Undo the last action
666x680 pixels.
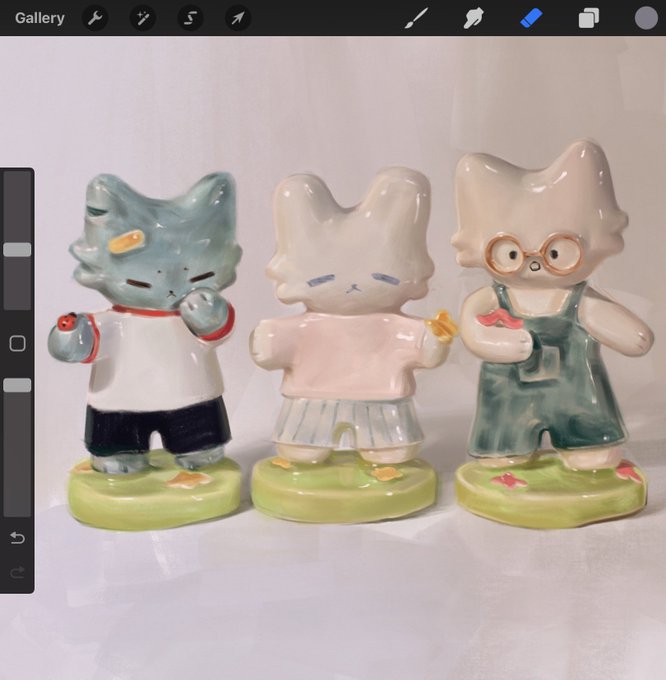coord(17,538)
